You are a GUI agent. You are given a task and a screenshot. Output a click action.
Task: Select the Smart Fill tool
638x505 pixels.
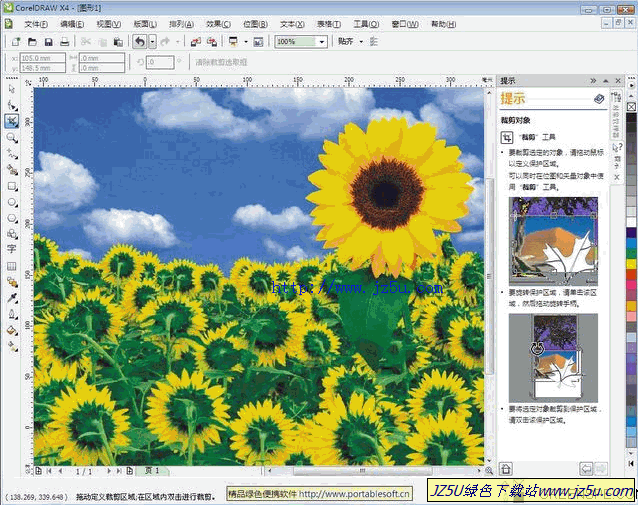click(x=12, y=170)
